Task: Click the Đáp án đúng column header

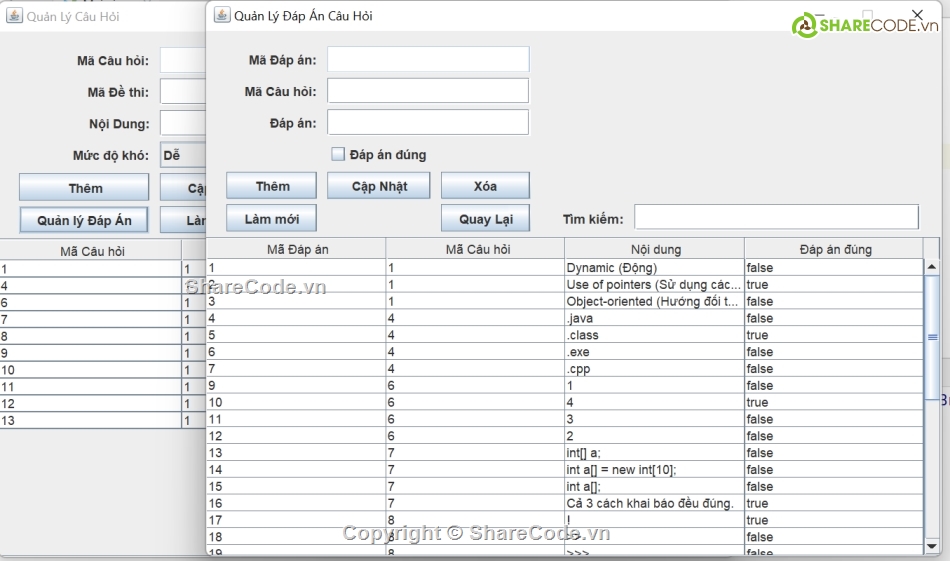Action: pyautogui.click(x=834, y=249)
